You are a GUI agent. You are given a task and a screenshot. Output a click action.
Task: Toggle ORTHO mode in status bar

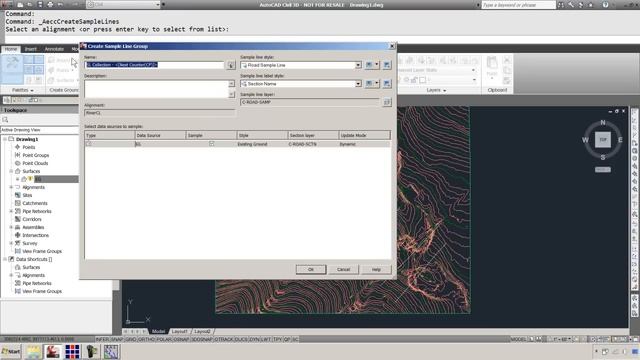coord(147,339)
